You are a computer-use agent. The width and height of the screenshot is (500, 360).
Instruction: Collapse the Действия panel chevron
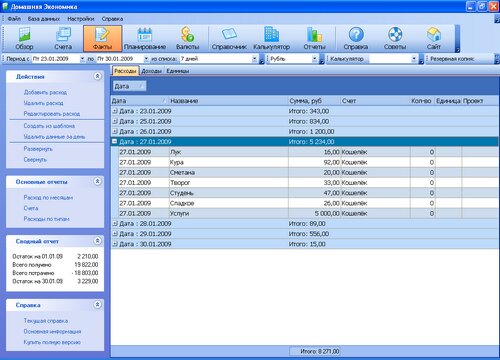(x=97, y=76)
